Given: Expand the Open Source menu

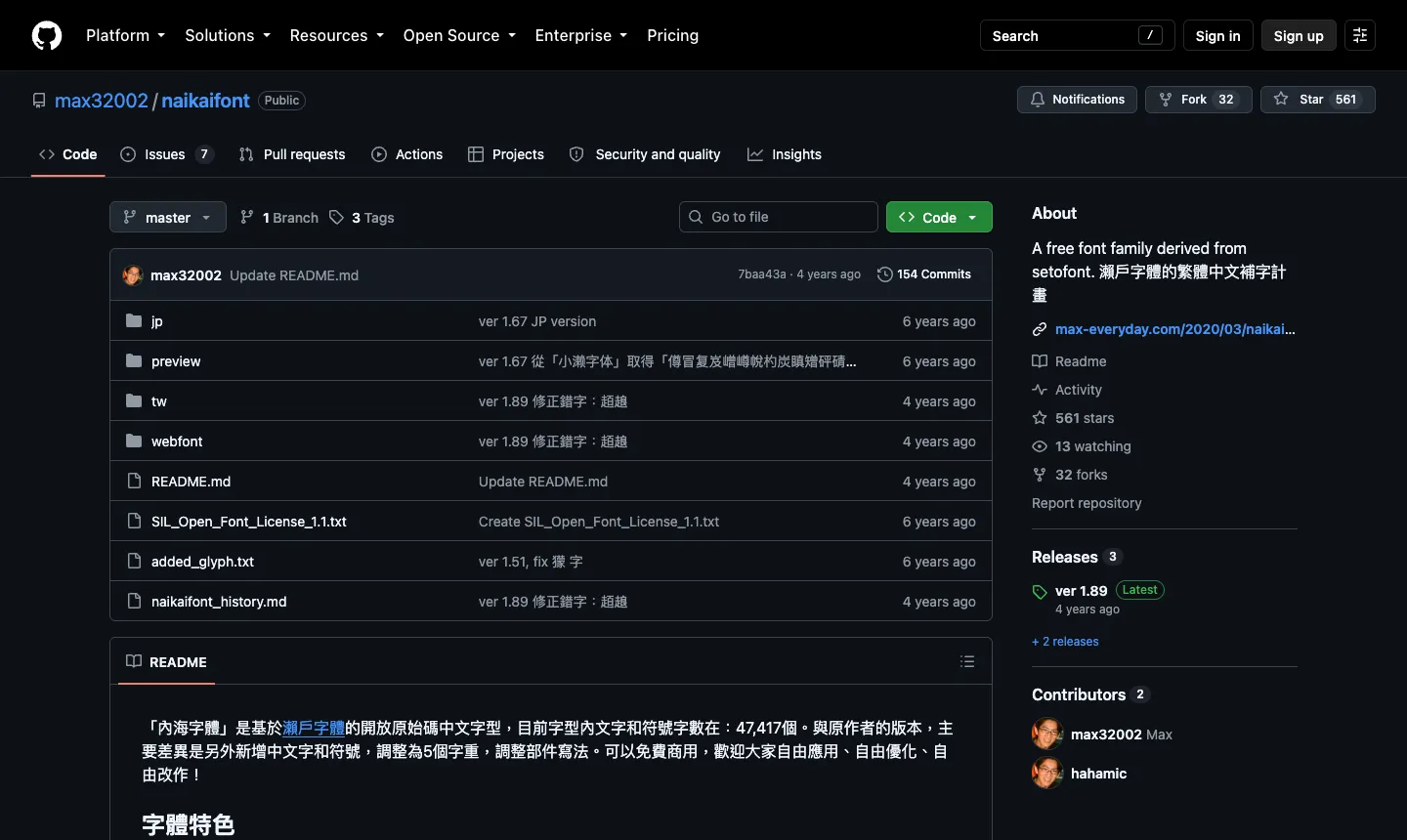Looking at the screenshot, I should (x=459, y=35).
